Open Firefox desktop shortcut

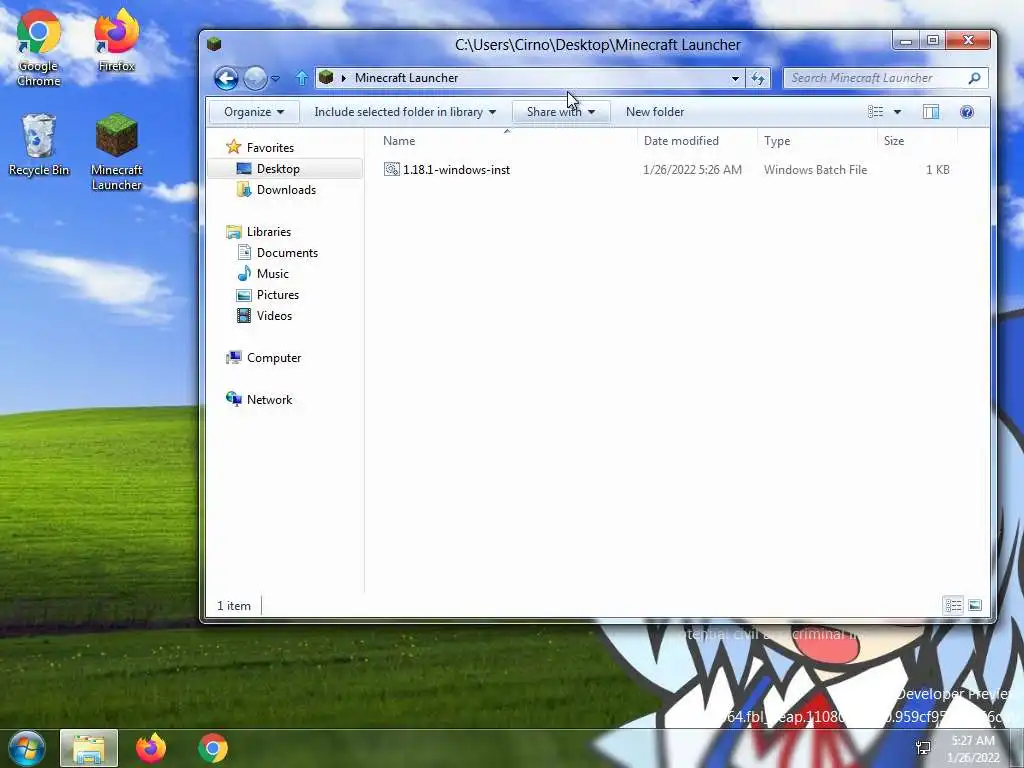coord(116,40)
